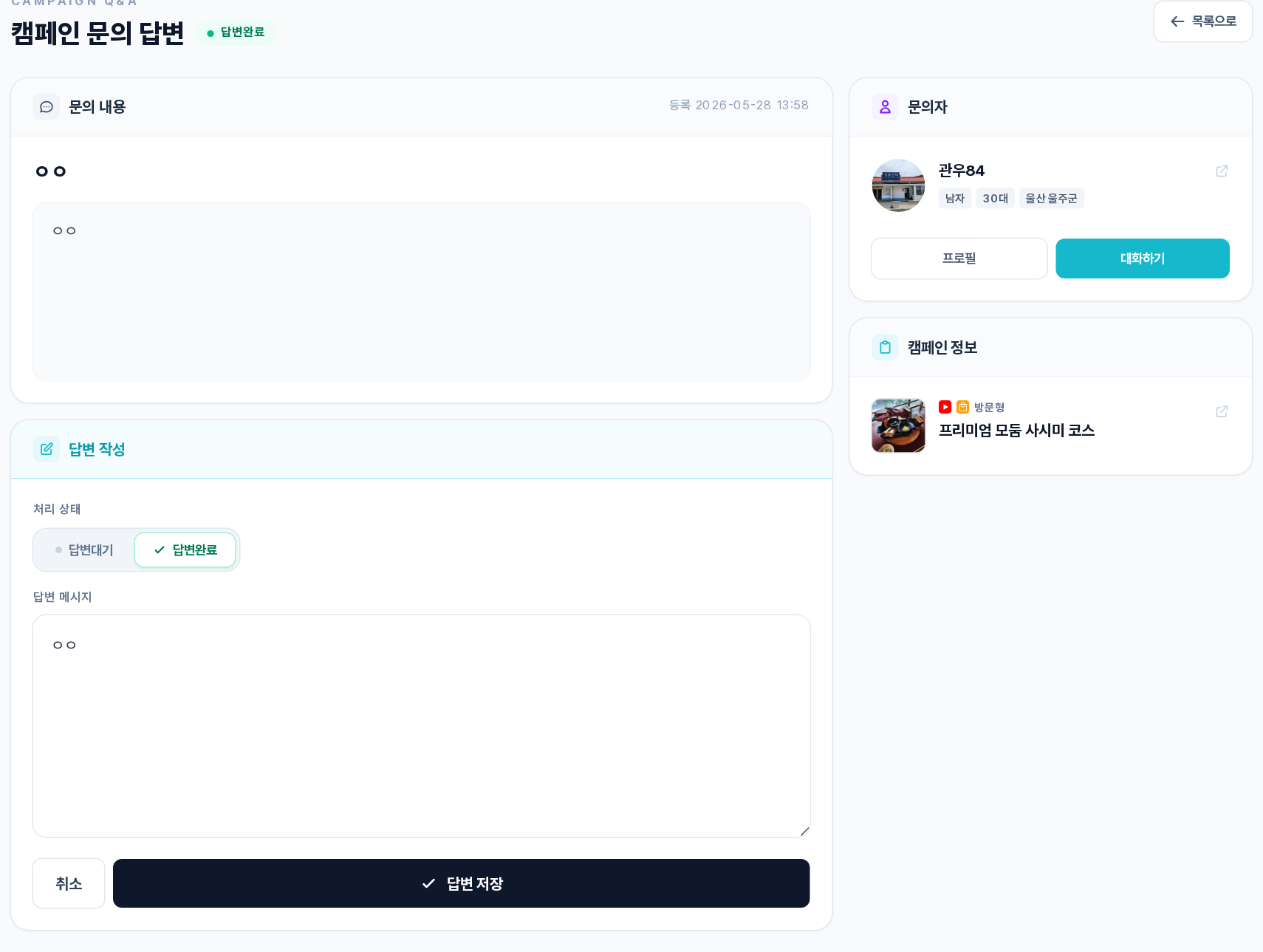1263x952 pixels.
Task: Click the orange icon next to 방문형
Action: tap(962, 407)
